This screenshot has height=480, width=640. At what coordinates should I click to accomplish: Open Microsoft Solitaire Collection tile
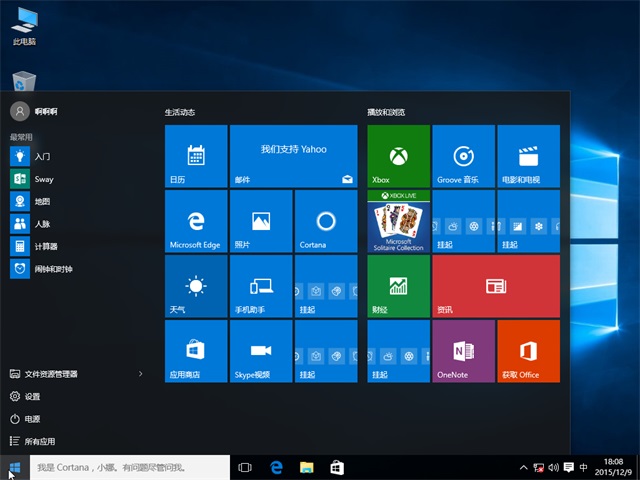[398, 221]
